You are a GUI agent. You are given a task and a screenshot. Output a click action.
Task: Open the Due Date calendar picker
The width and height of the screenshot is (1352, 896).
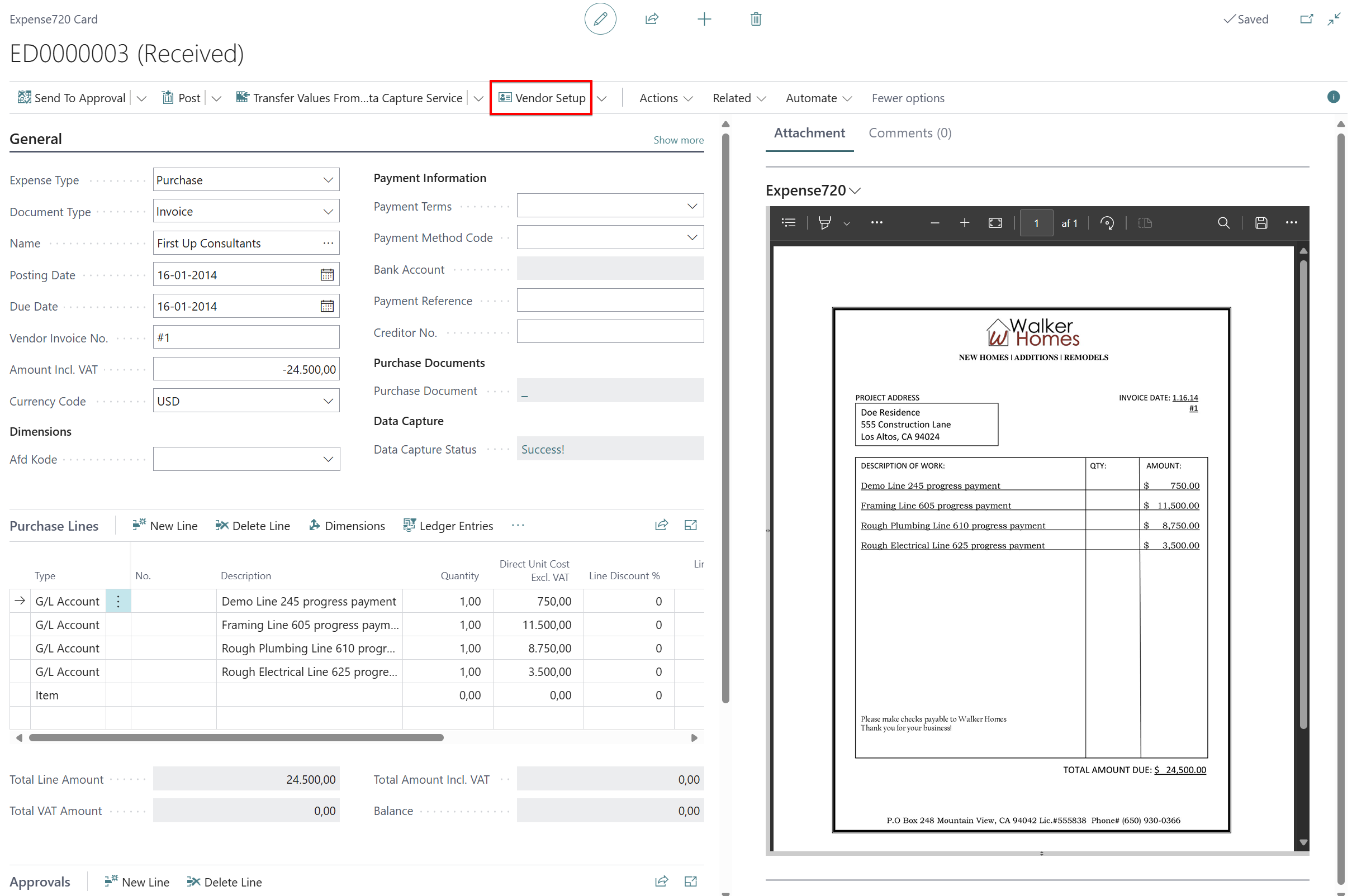point(327,306)
